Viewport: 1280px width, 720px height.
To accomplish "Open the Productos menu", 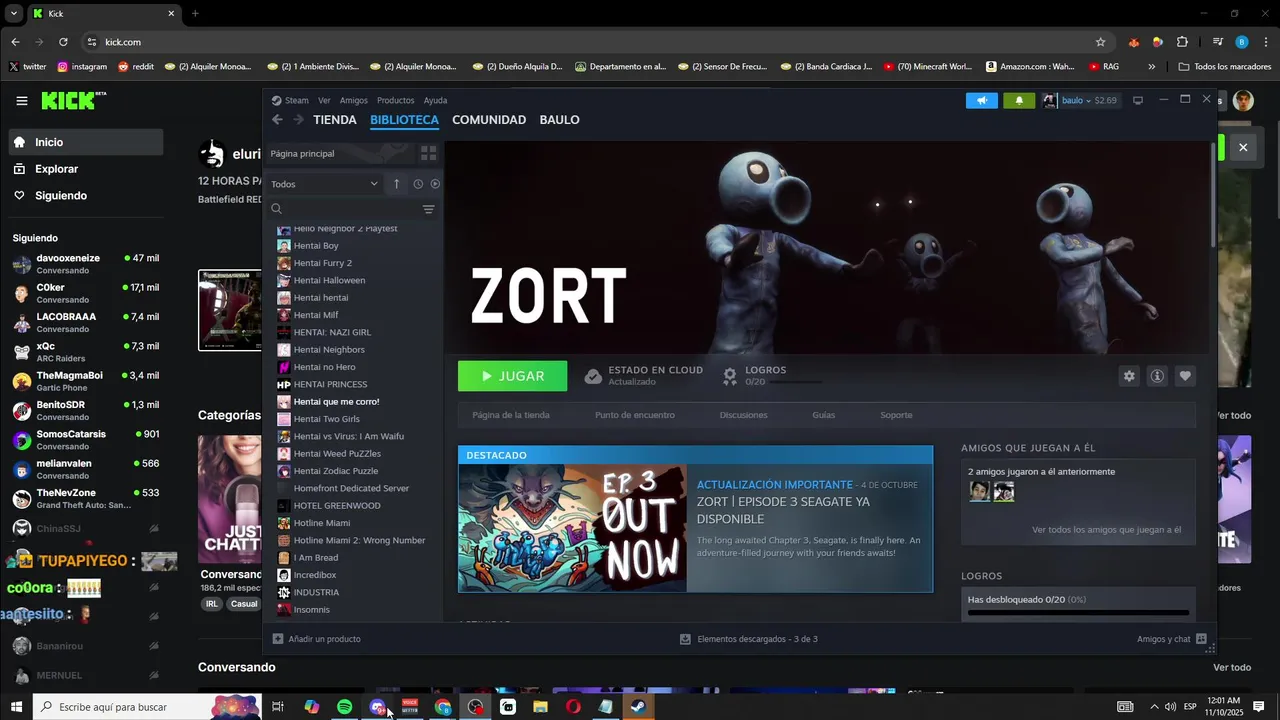I will click(395, 100).
